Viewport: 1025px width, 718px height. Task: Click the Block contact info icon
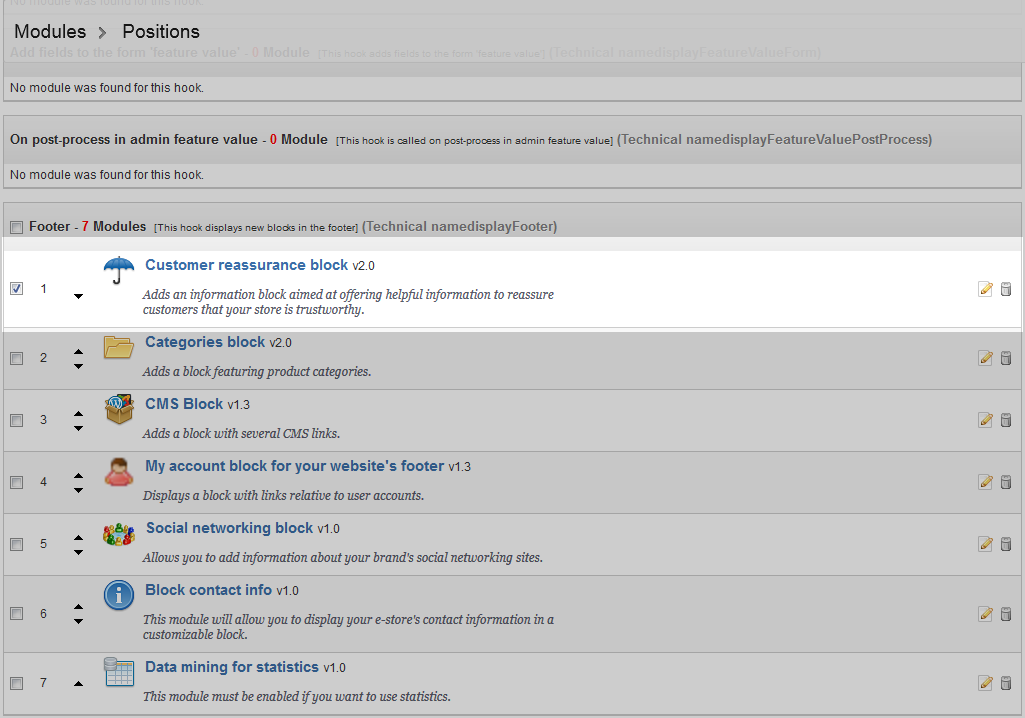click(119, 595)
